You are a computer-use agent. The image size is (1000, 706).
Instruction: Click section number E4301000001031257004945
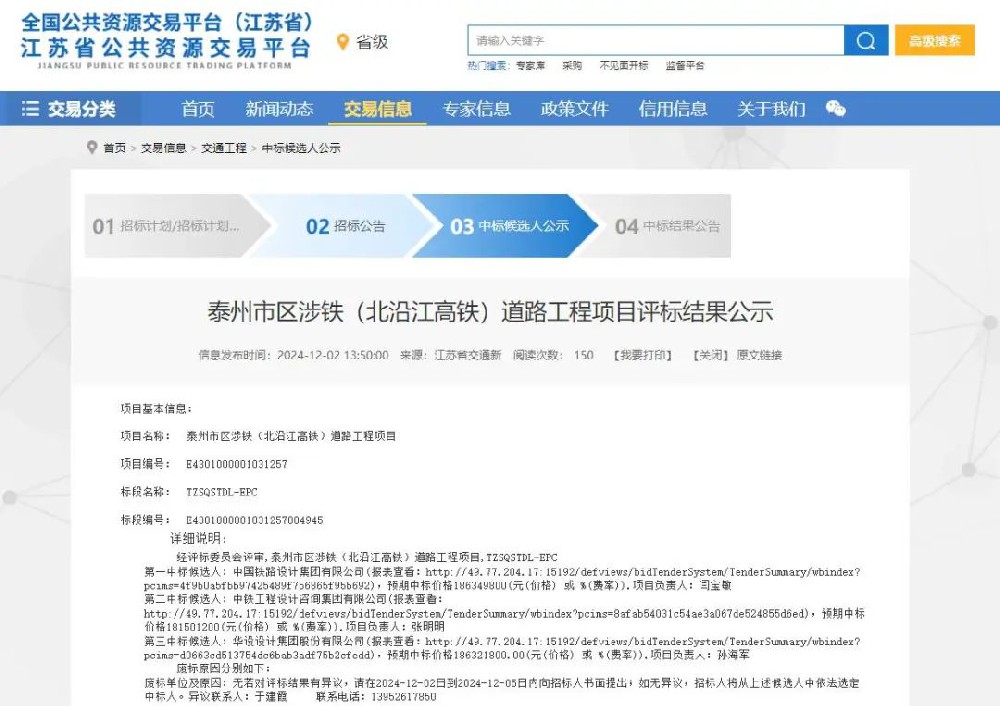tap(254, 520)
